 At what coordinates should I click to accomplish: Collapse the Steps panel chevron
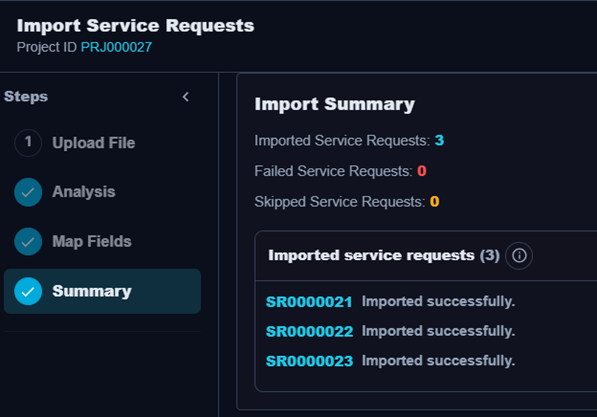click(x=185, y=97)
